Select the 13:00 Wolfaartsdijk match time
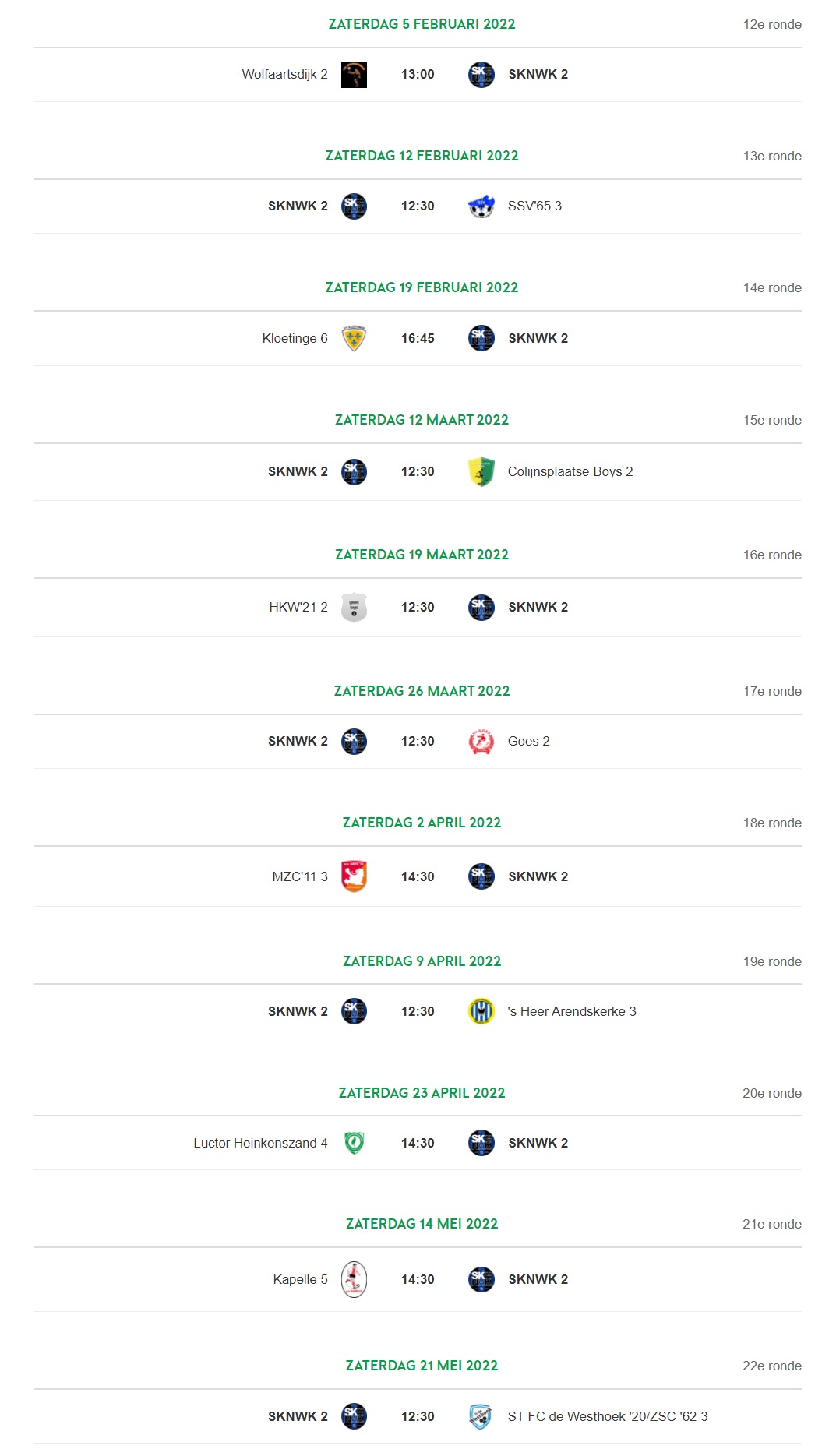The height and width of the screenshot is (1456, 836). 418,75
